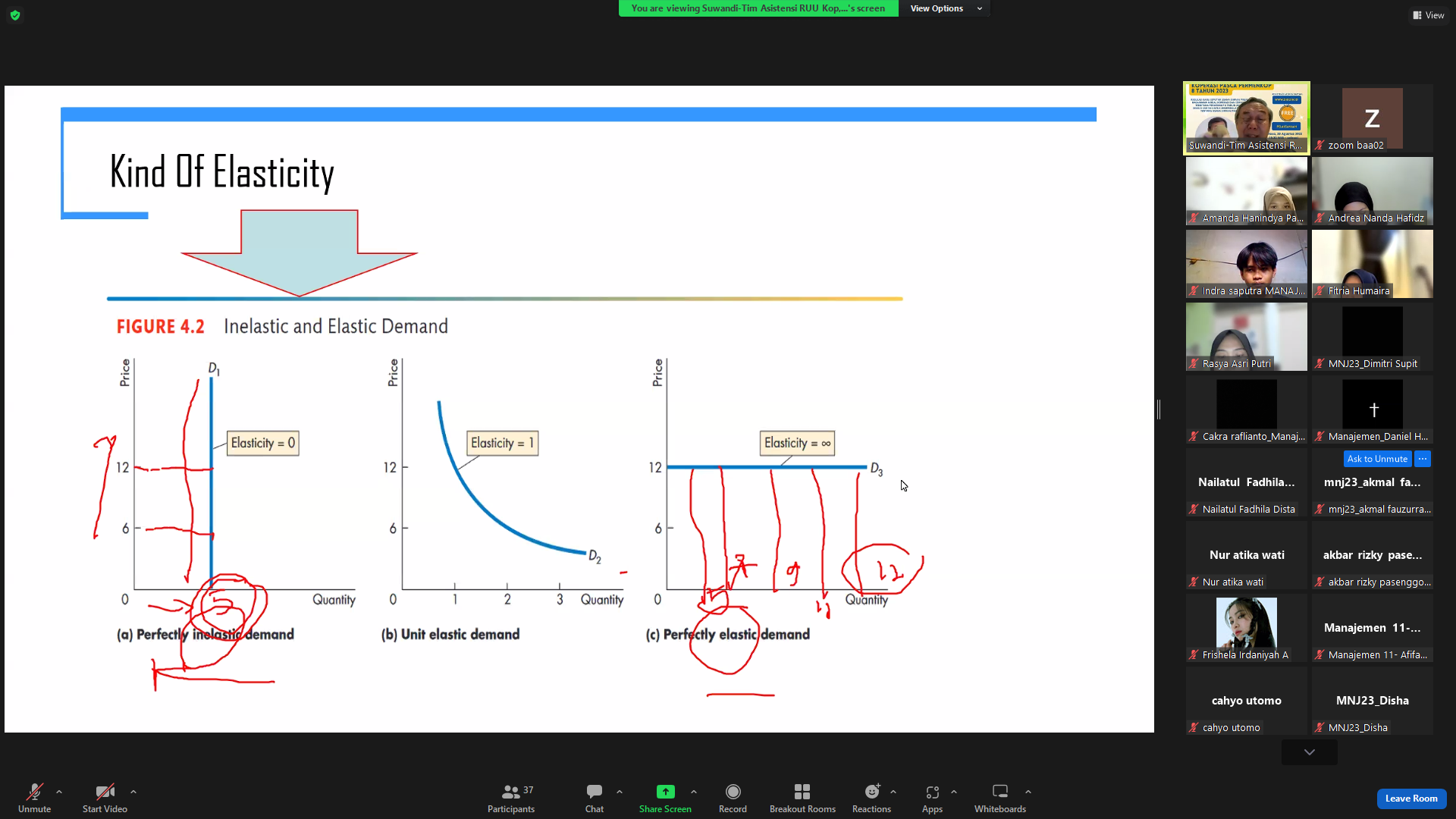The width and height of the screenshot is (1456, 819).
Task: Select Manajemen_Daniel participant tile
Action: pyautogui.click(x=1373, y=409)
